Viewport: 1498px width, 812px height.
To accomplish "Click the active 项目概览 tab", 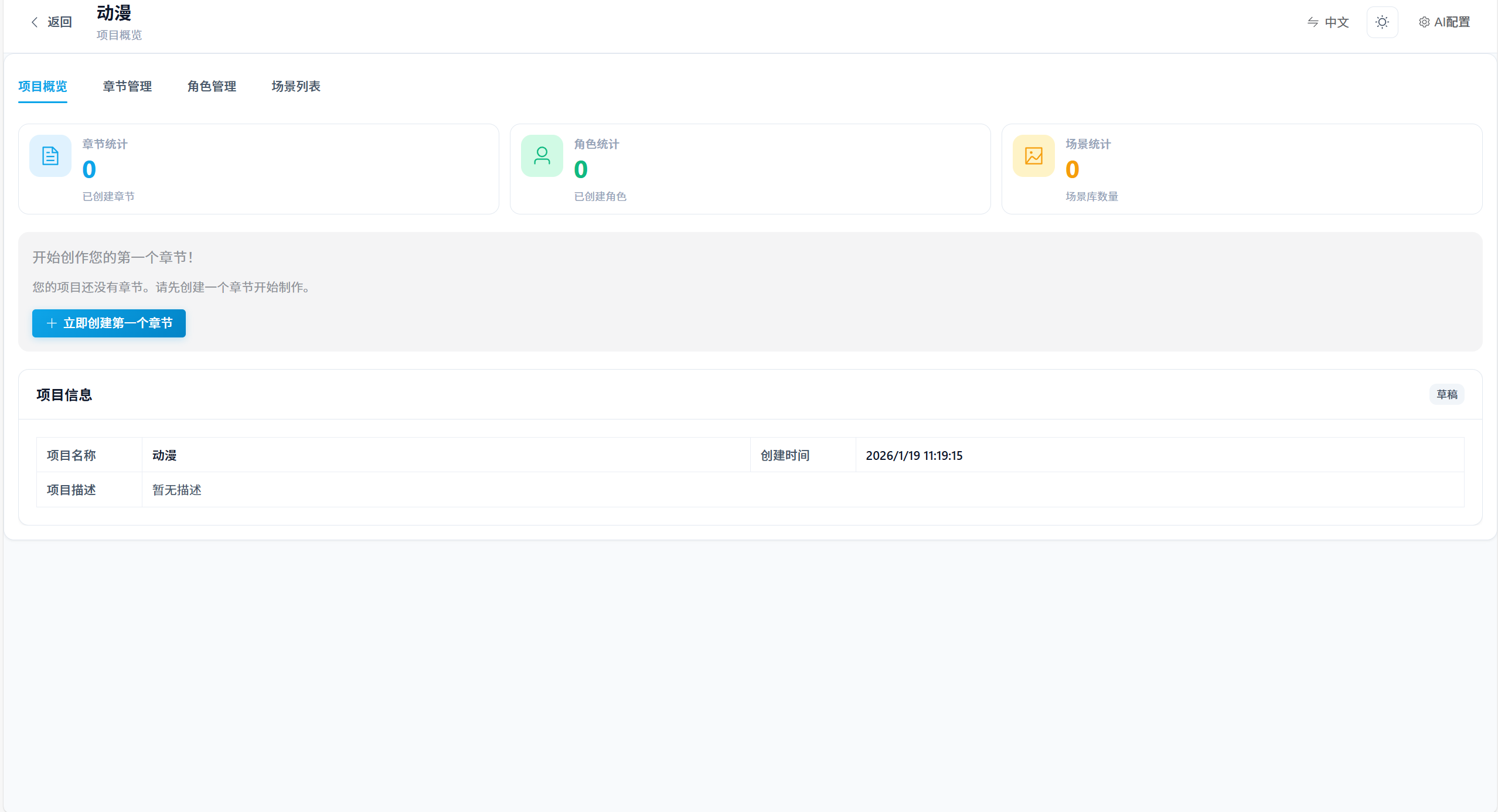I will tap(43, 87).
